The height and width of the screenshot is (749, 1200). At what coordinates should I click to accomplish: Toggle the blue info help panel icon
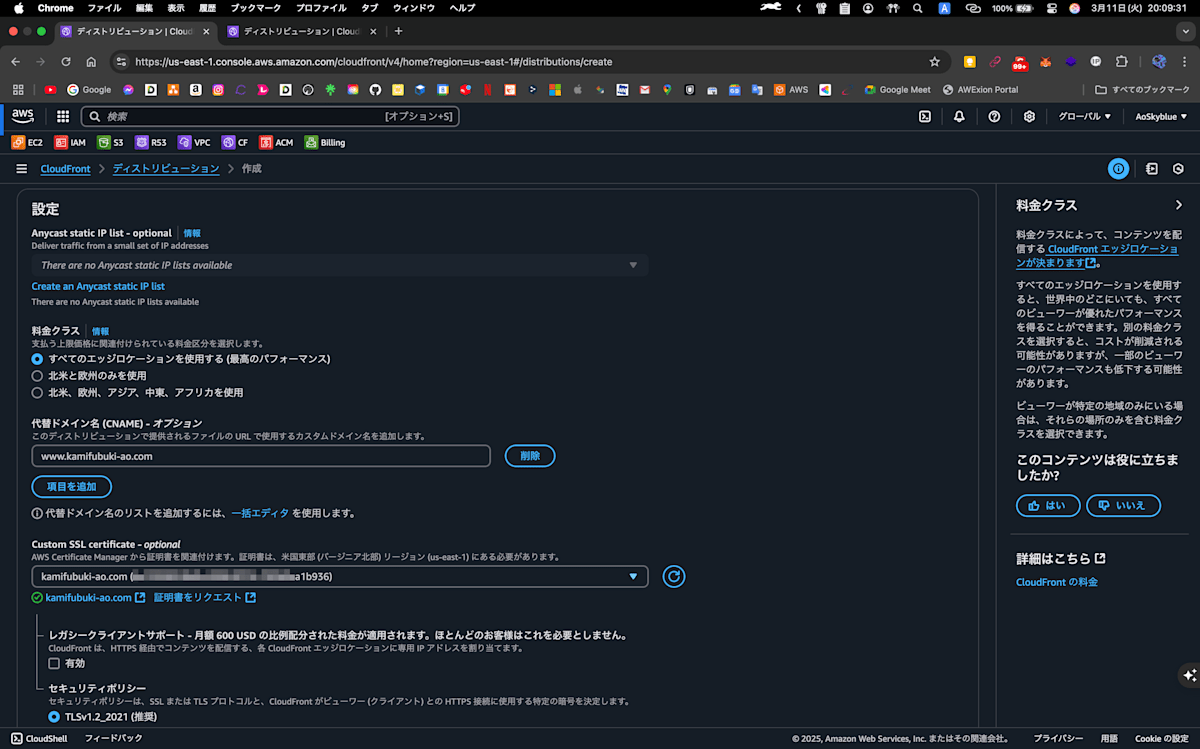1118,169
